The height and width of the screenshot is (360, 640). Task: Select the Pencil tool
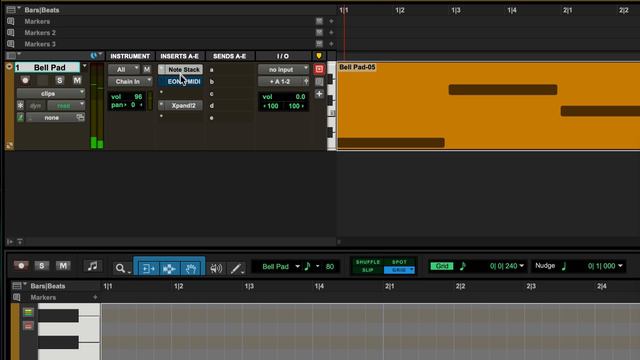236,268
